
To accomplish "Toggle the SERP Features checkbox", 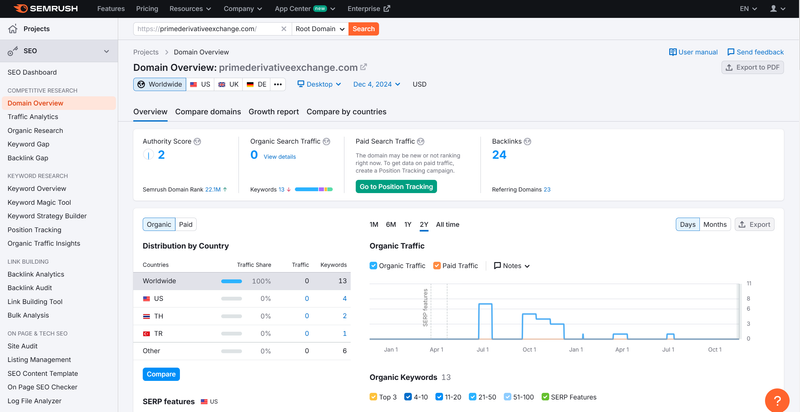I will pos(545,397).
